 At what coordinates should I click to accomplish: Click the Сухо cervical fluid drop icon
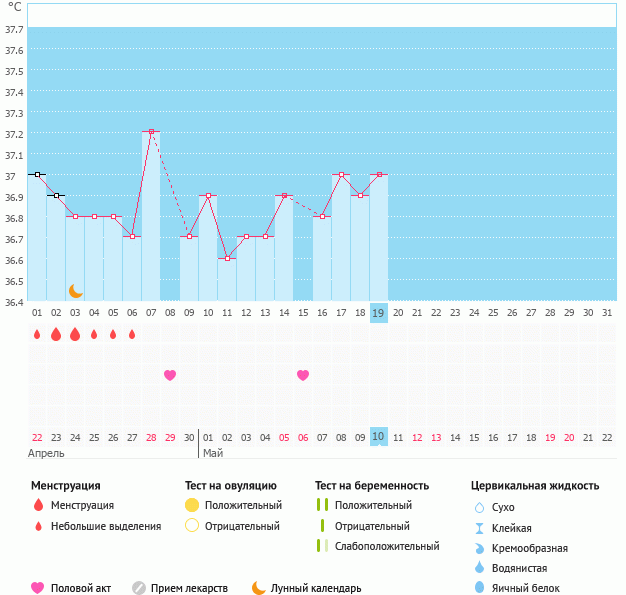point(479,507)
